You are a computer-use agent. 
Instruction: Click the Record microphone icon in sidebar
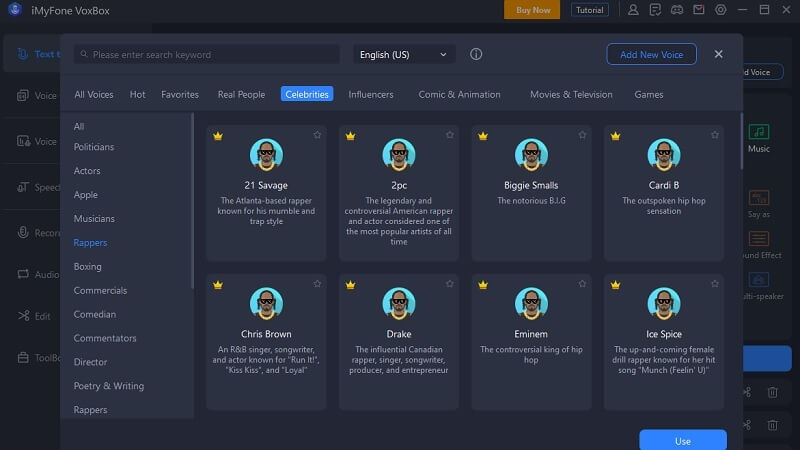[x=23, y=233]
